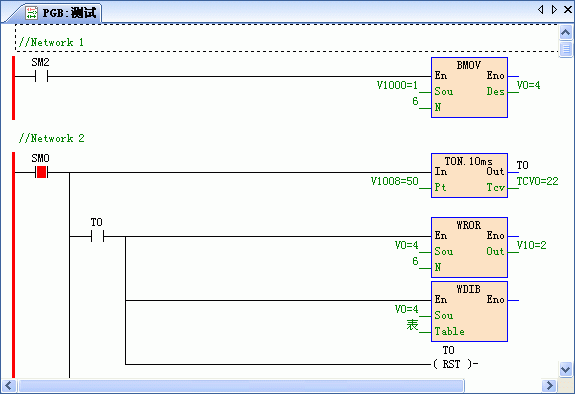Click the vertical scrollbar thumb
This screenshot has height=394, width=575.
pos(566,48)
